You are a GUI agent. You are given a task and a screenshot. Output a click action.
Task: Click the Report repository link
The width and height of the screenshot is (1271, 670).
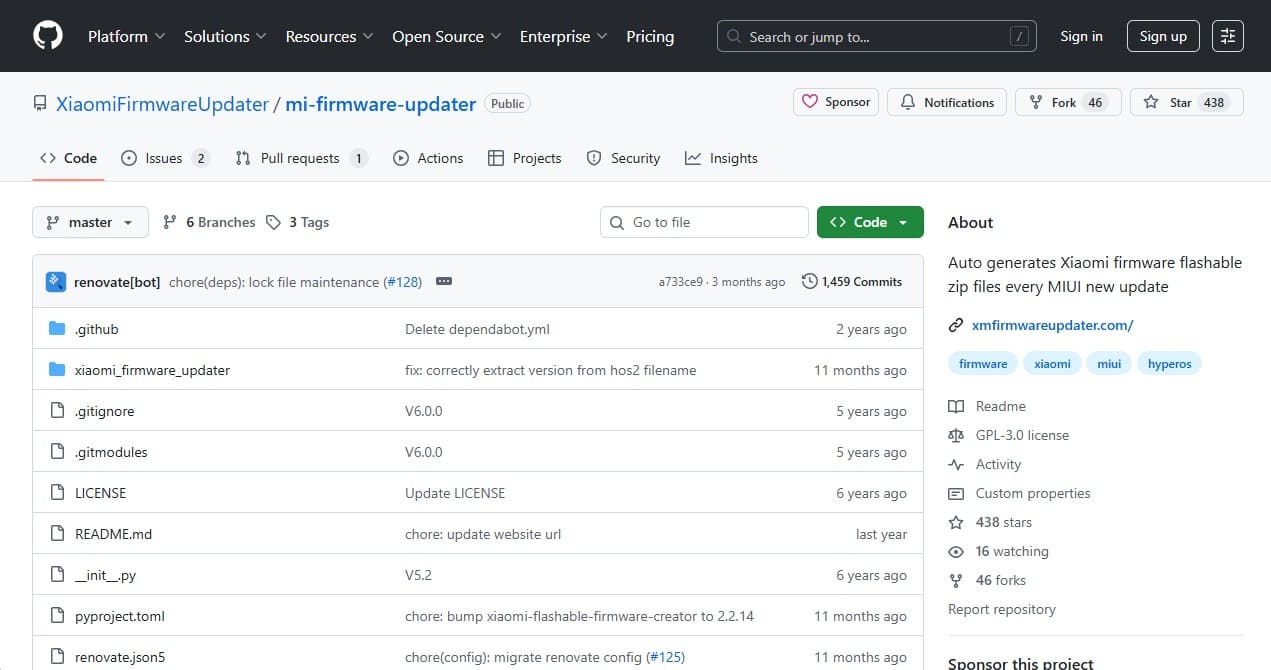coord(1002,609)
